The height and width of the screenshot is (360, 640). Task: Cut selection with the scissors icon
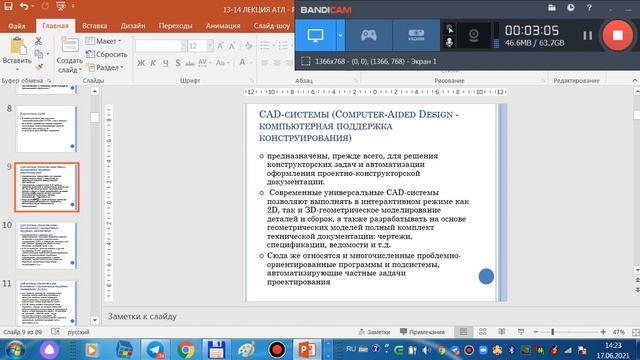point(38,41)
